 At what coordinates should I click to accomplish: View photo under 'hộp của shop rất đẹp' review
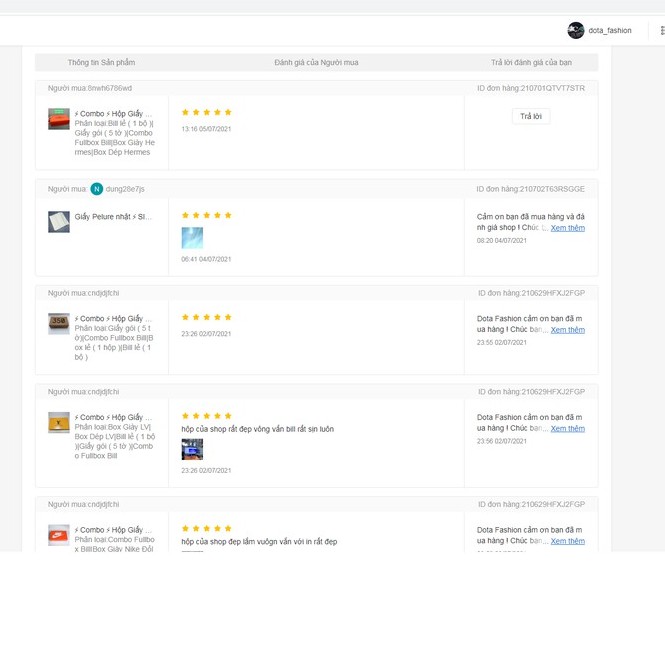192,450
